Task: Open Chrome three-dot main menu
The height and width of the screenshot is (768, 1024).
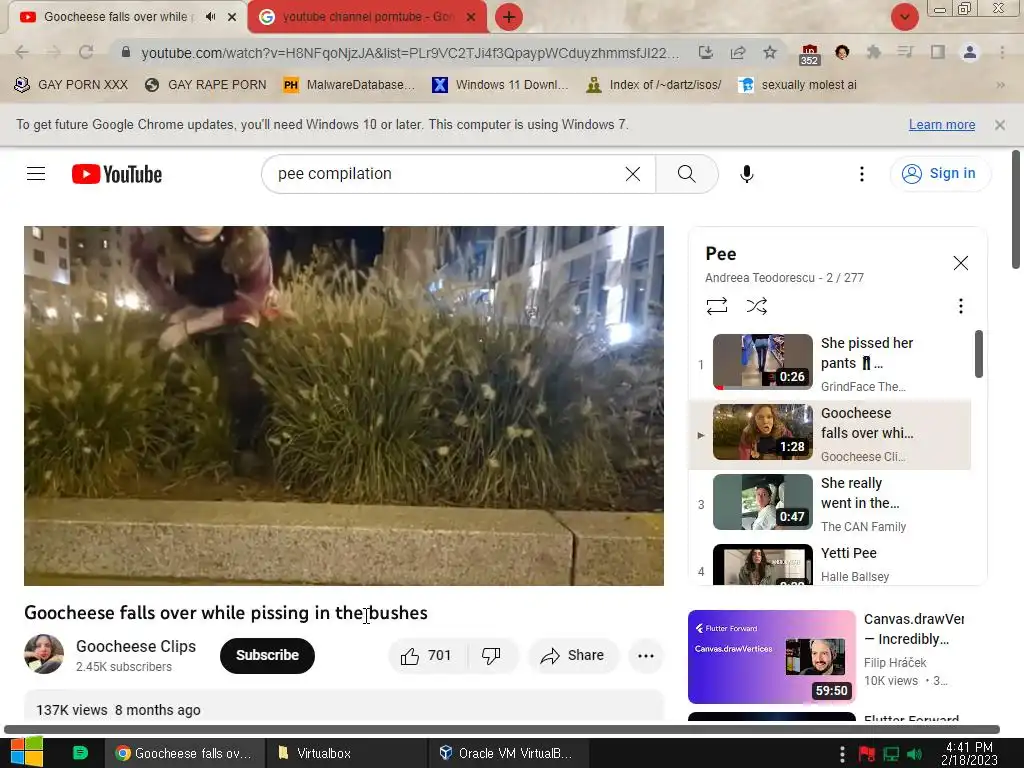Action: pyautogui.click(x=1002, y=52)
